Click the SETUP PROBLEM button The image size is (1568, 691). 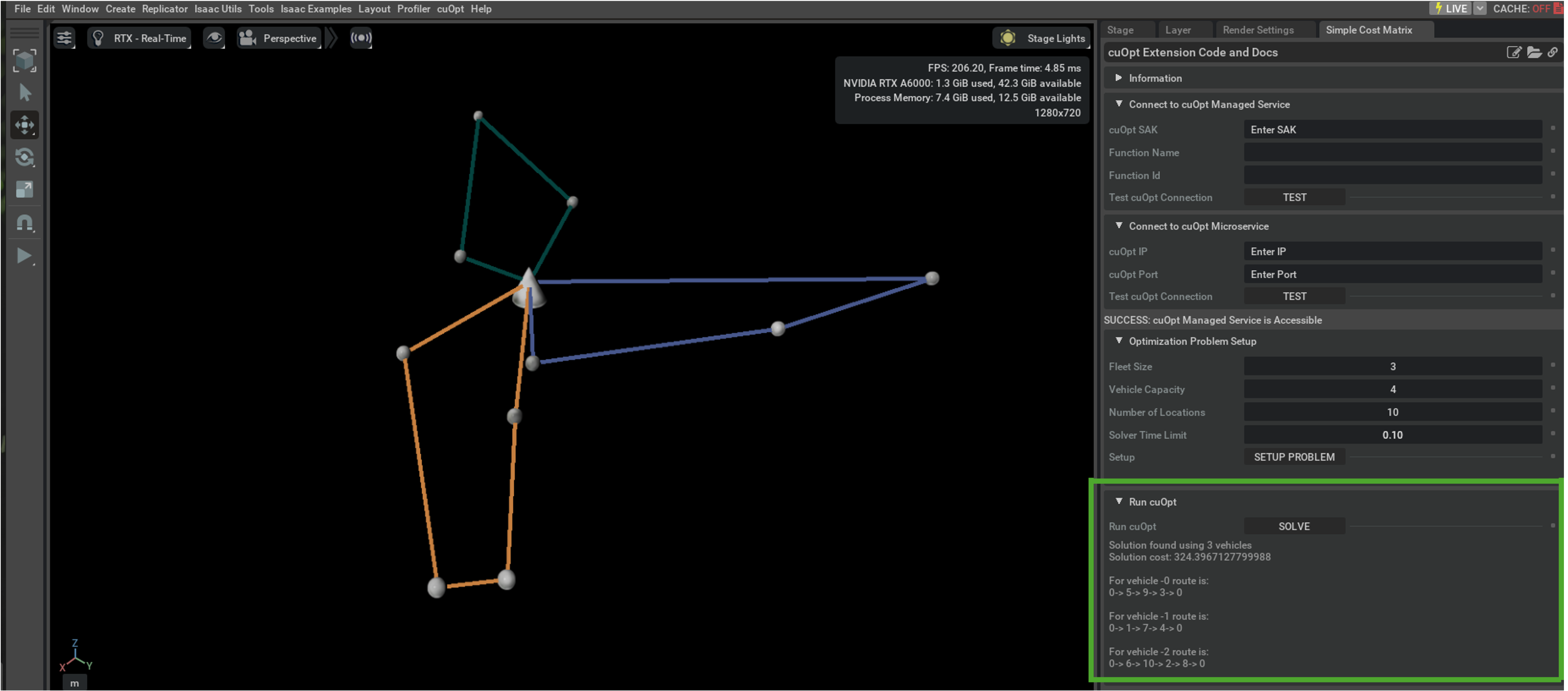click(x=1294, y=457)
